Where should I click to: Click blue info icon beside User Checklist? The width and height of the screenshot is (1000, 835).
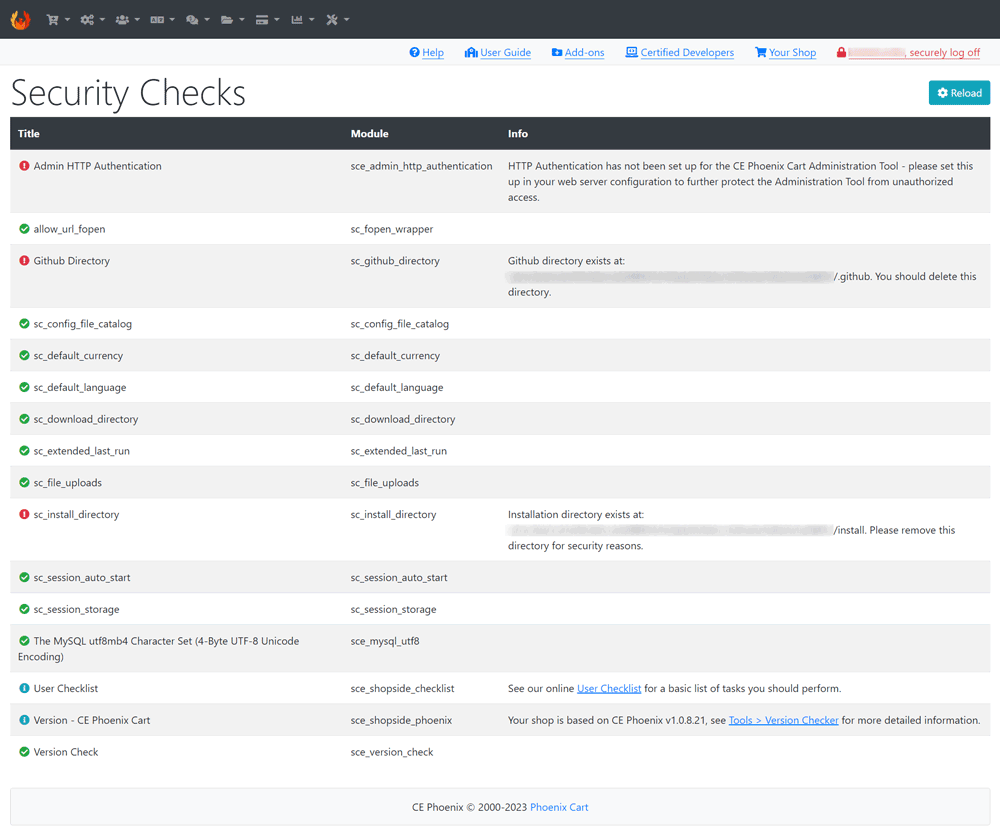tap(24, 688)
